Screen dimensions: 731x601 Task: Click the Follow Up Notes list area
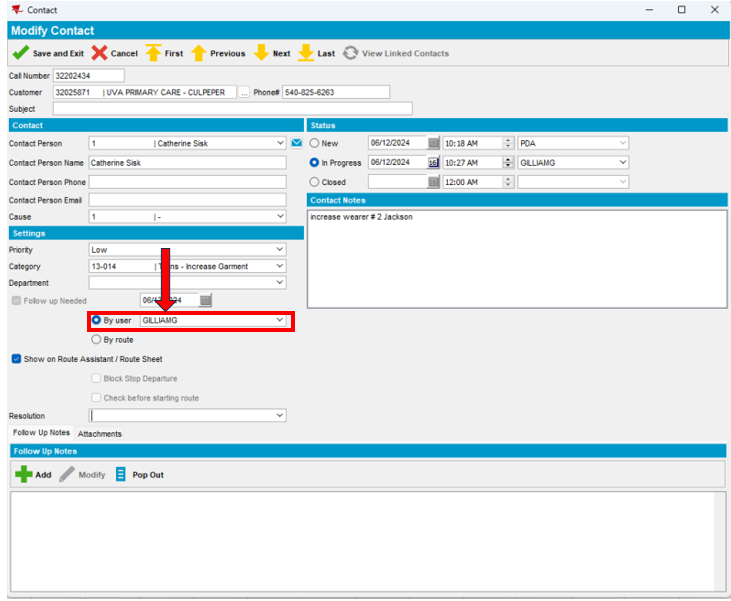(x=362, y=542)
